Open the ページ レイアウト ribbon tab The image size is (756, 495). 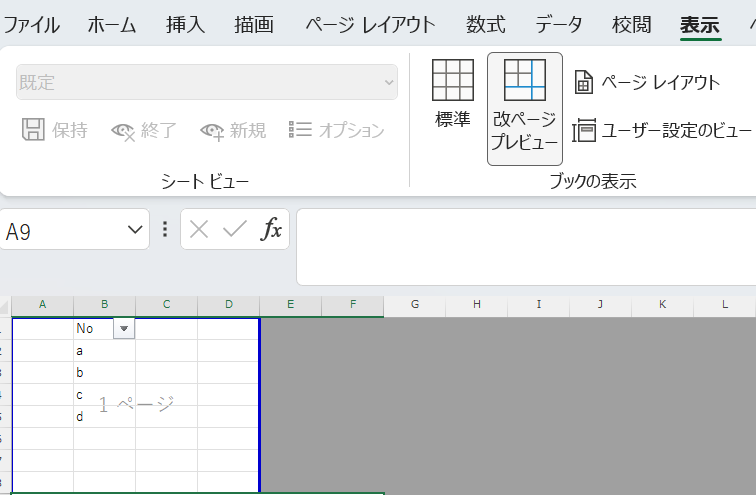click(x=370, y=25)
